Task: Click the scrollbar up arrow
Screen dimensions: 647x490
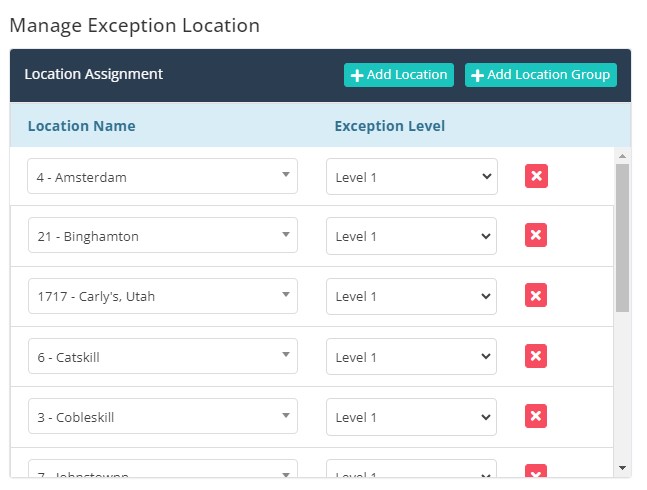Action: [x=622, y=156]
